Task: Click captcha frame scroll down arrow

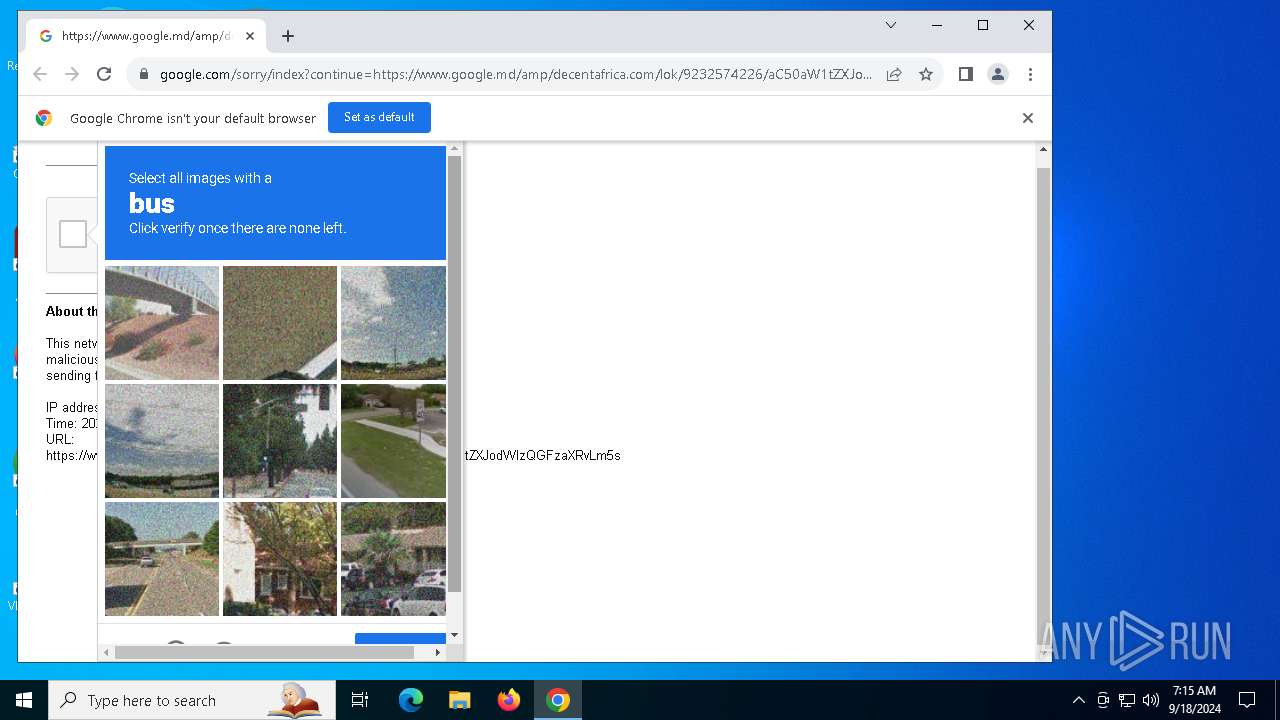Action: [455, 636]
